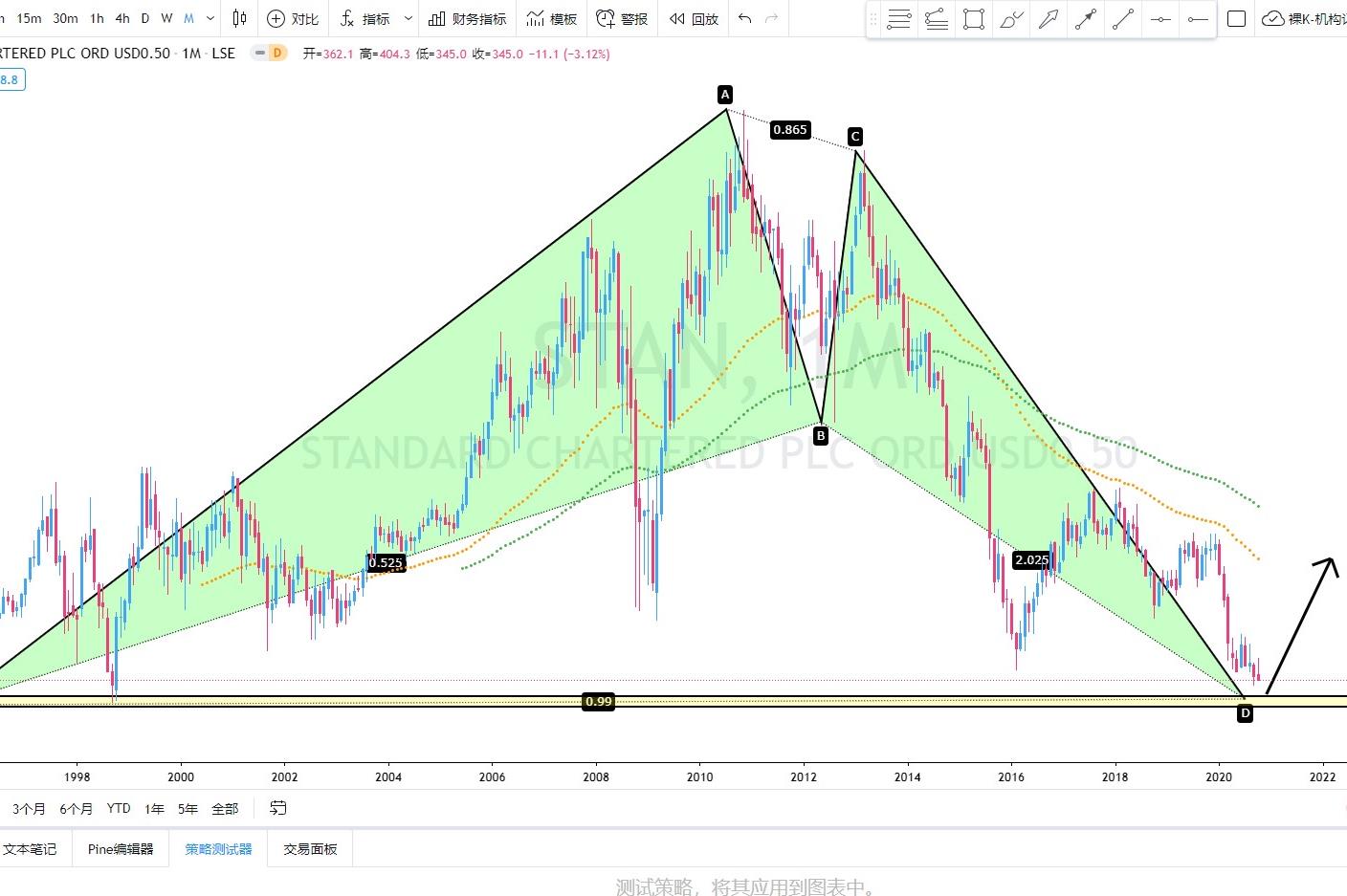Open the go-to-date calendar icon

click(277, 808)
